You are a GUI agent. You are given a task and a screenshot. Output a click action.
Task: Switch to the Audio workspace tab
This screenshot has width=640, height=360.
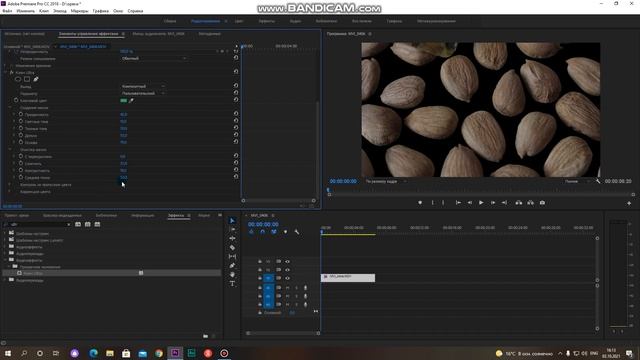coord(295,21)
